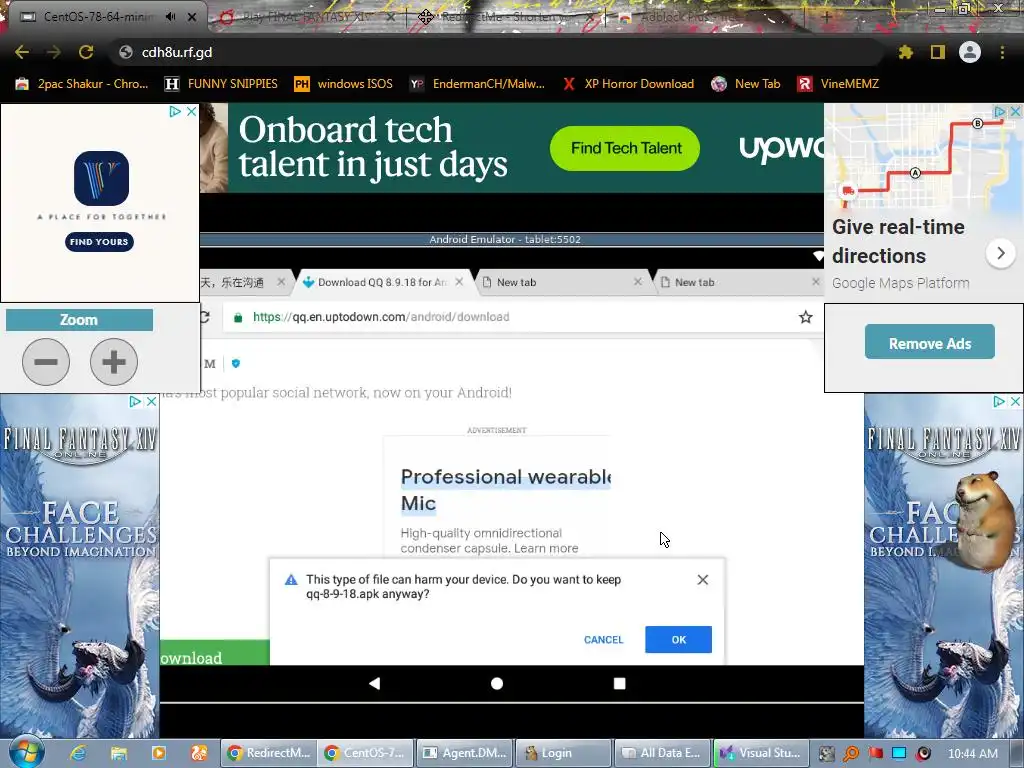Image resolution: width=1024 pixels, height=768 pixels.
Task: Close the Download QQ emulator tab
Action: [459, 282]
